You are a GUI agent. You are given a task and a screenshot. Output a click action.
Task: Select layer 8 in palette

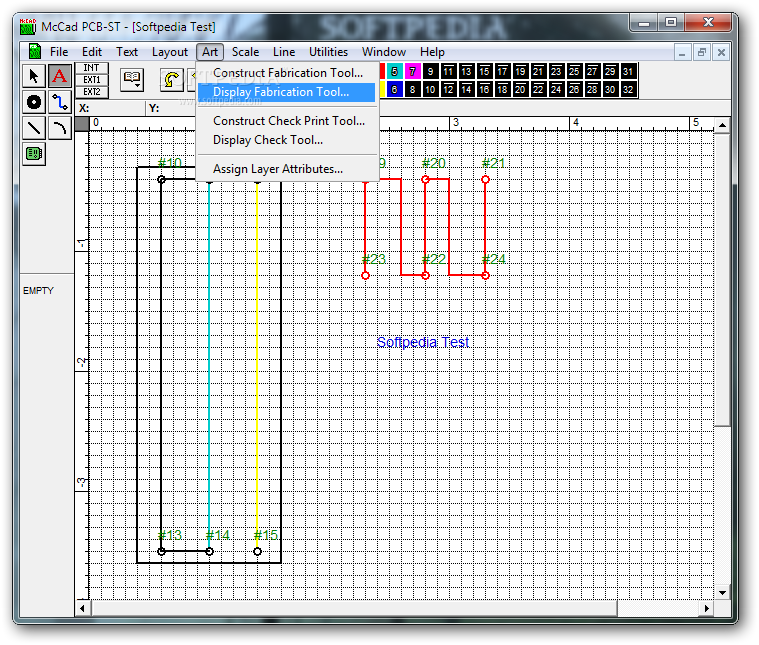pos(412,90)
